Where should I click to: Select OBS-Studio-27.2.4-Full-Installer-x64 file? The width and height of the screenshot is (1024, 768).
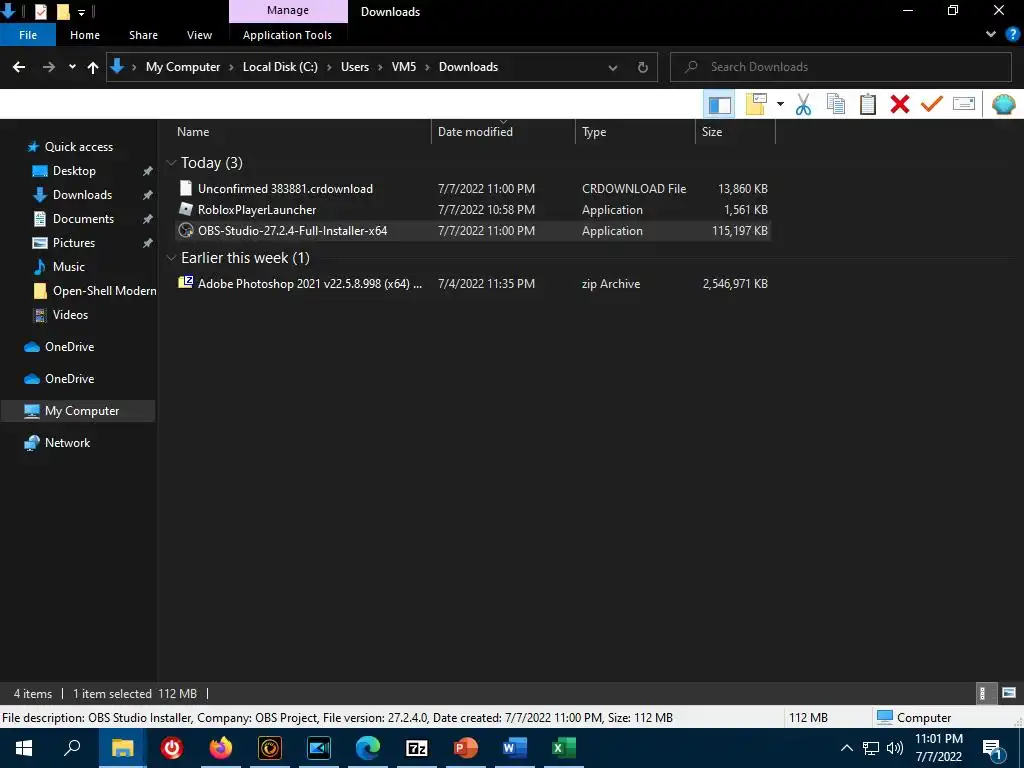pyautogui.click(x=473, y=231)
